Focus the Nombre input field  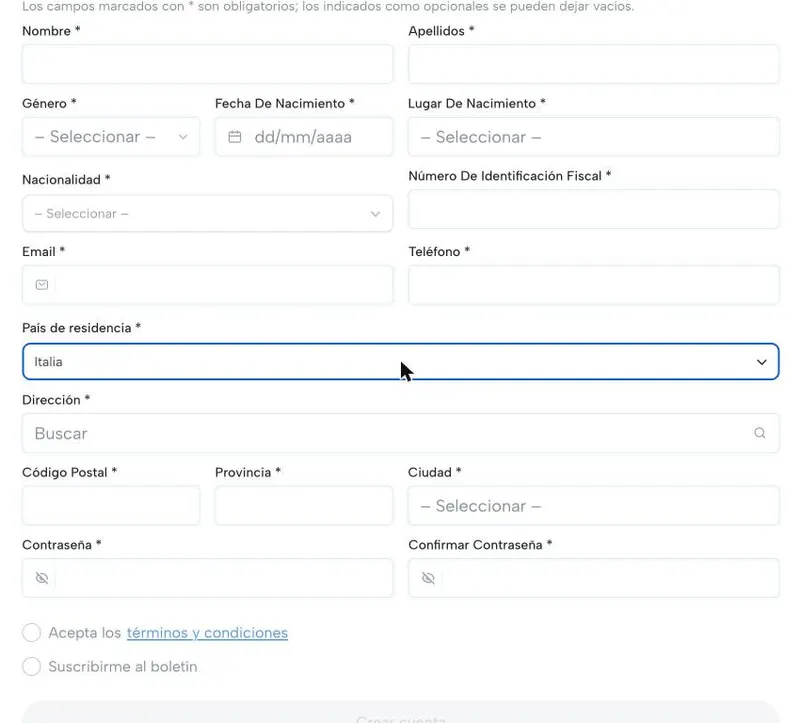207,64
